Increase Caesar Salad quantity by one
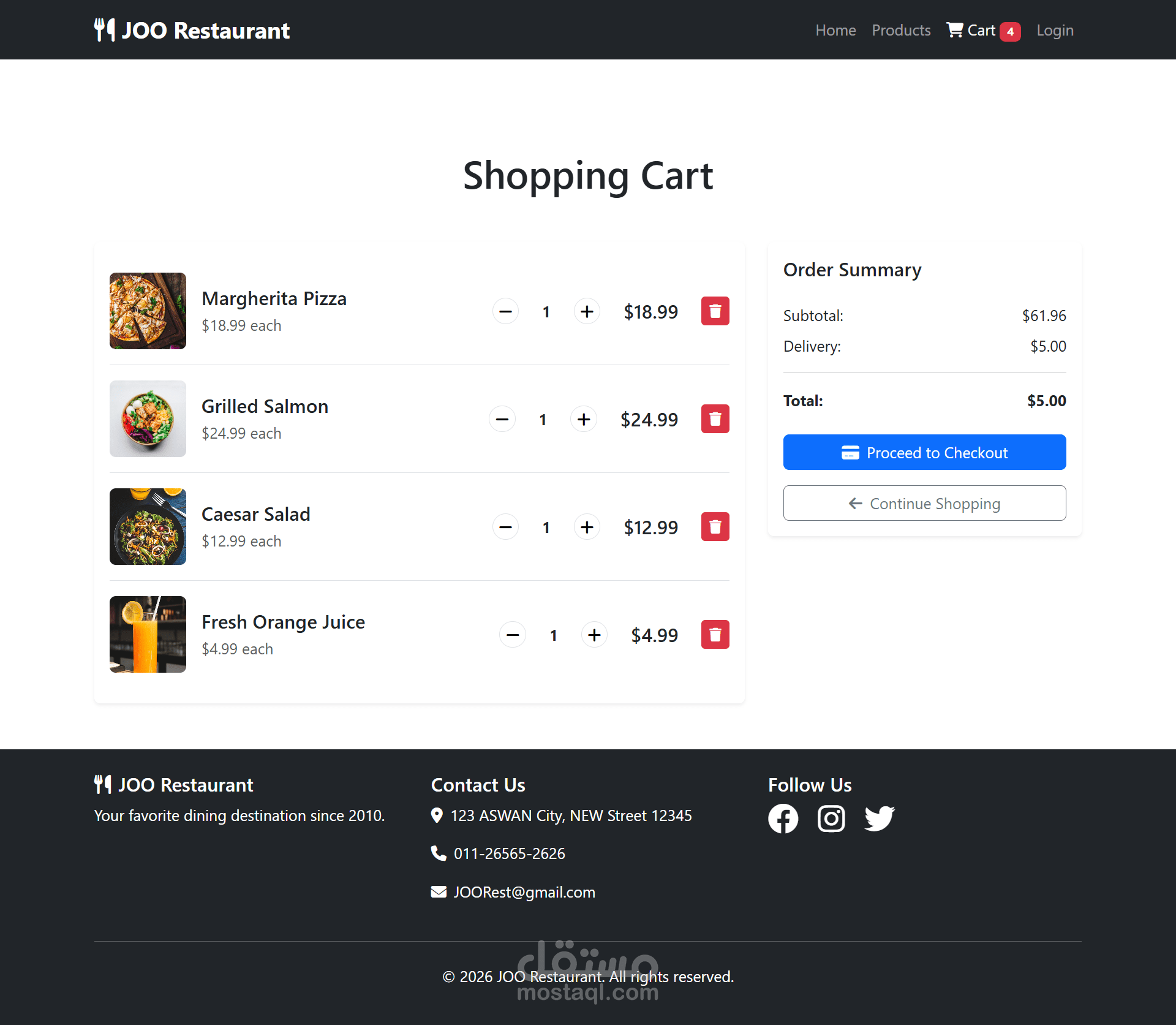1176x1025 pixels. click(x=587, y=527)
